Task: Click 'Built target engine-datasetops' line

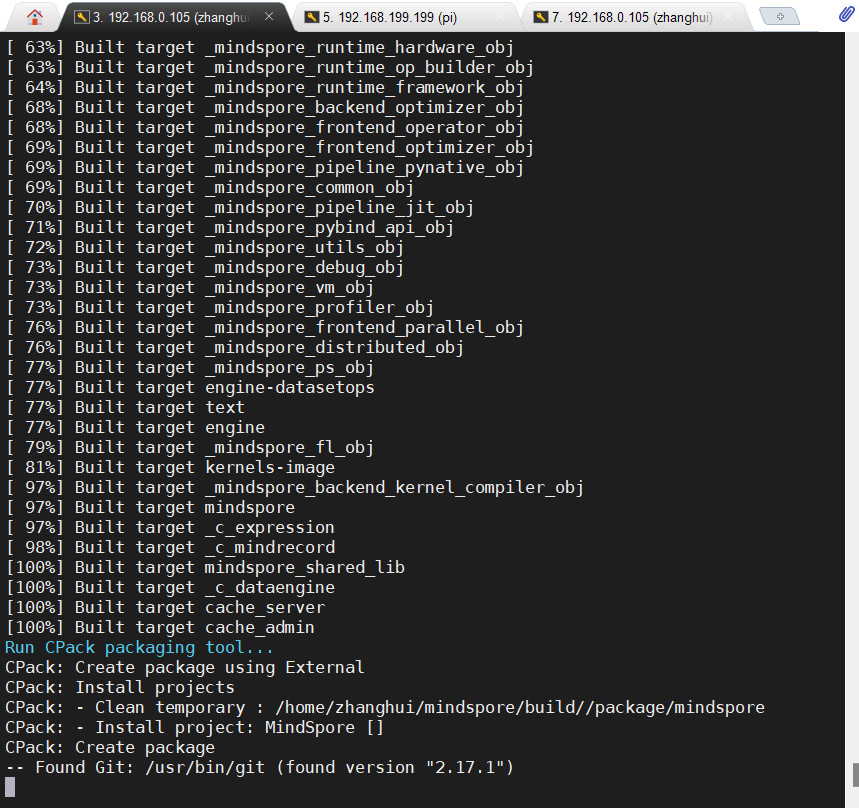Action: 190,387
